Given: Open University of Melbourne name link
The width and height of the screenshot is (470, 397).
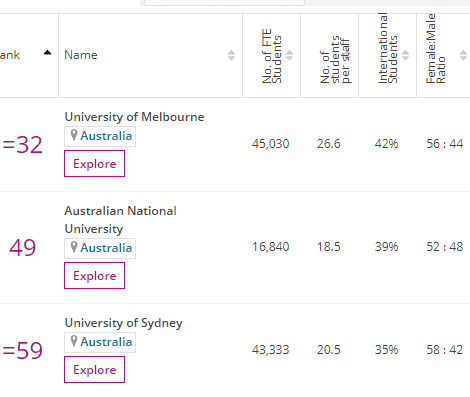Looking at the screenshot, I should 134,117.
